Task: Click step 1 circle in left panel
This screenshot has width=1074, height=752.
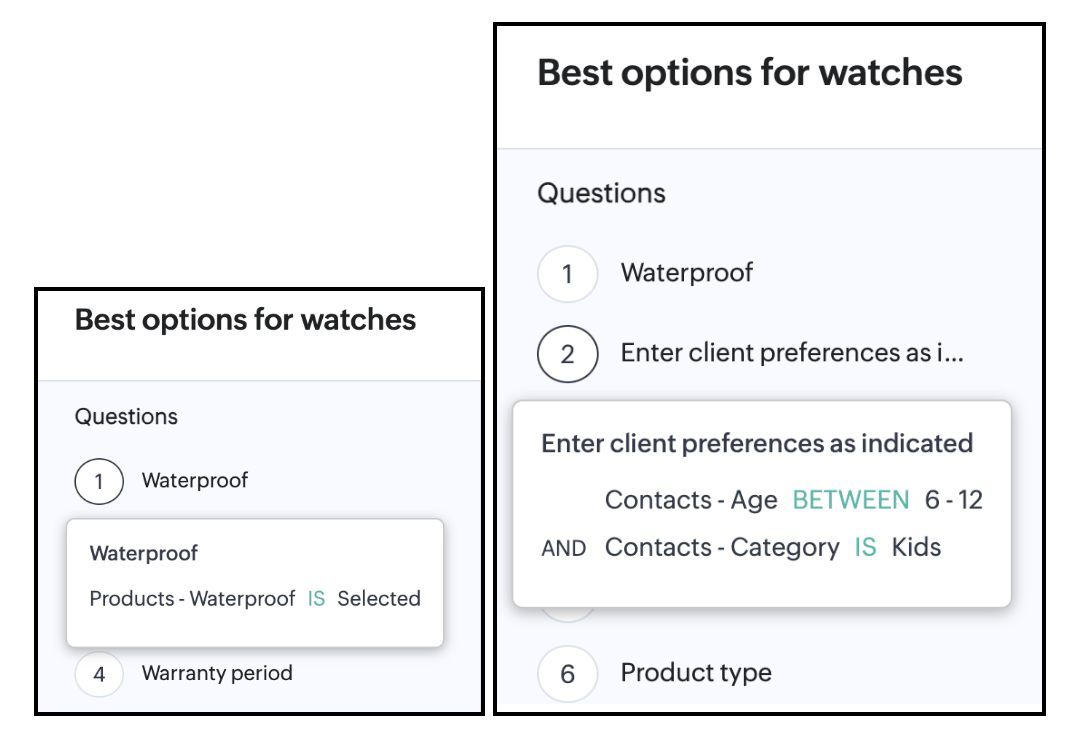Action: tap(99, 482)
